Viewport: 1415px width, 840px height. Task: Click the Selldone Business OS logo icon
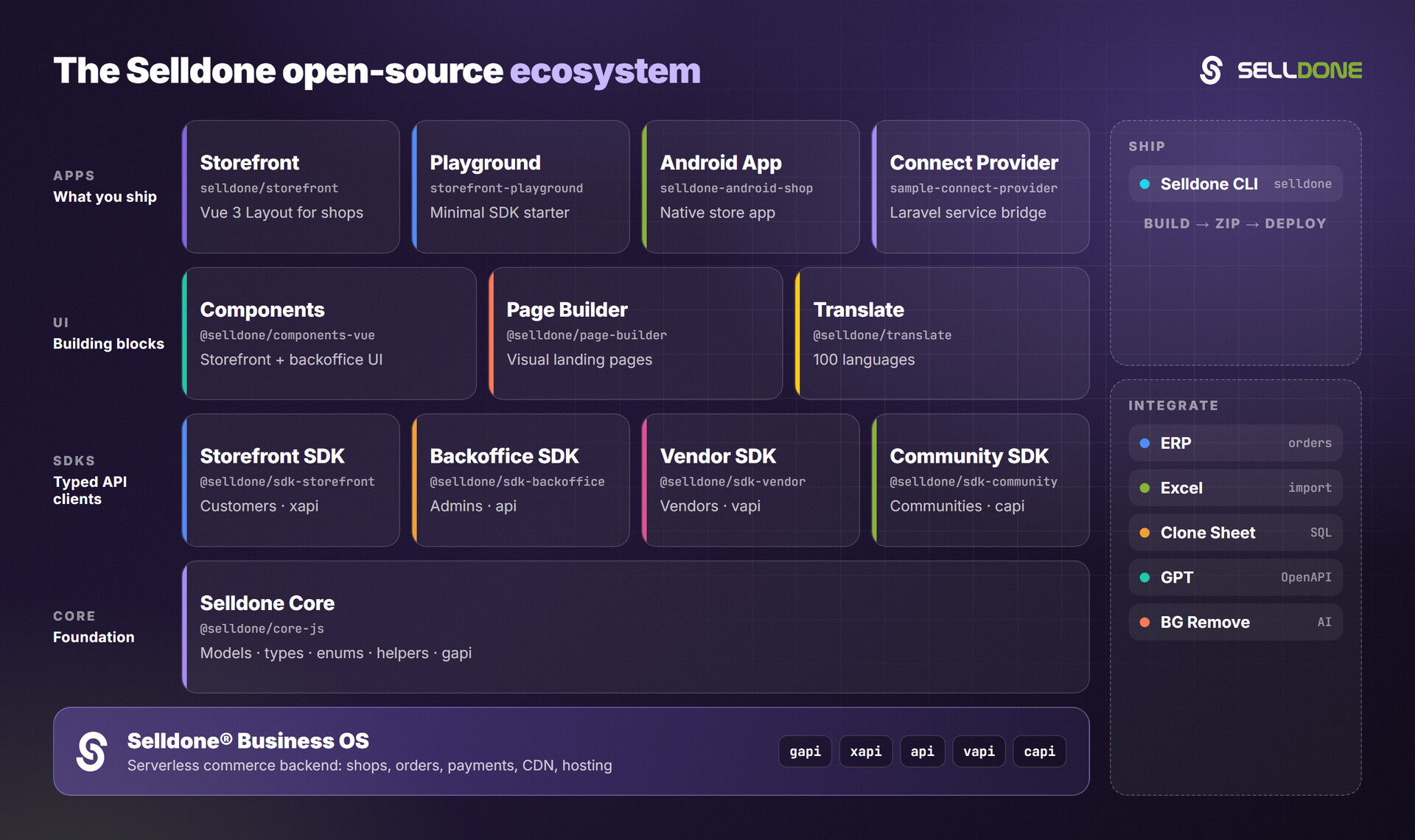point(91,752)
